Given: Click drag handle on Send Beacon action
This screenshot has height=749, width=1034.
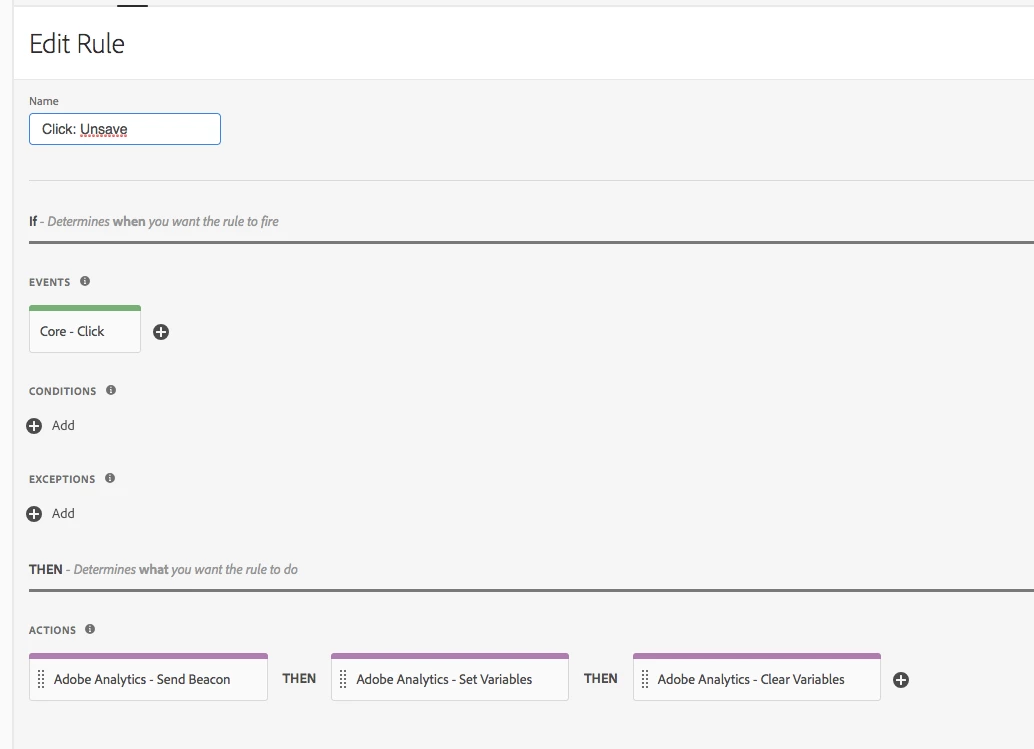Looking at the screenshot, I should [41, 680].
